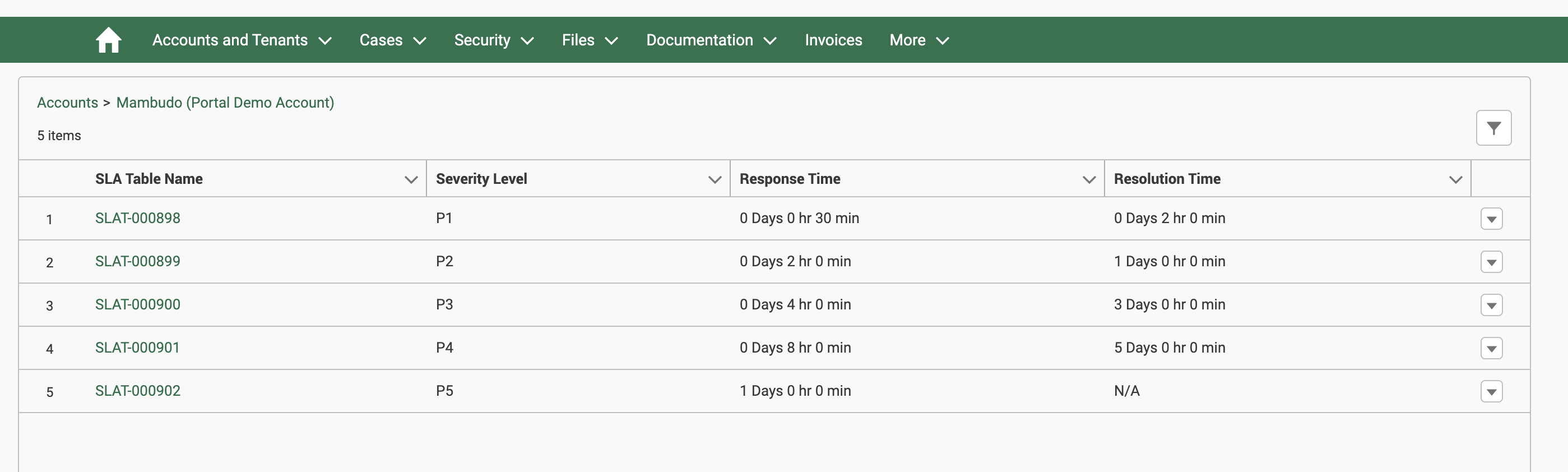
Task: Expand the Cases navigation menu
Action: click(392, 40)
